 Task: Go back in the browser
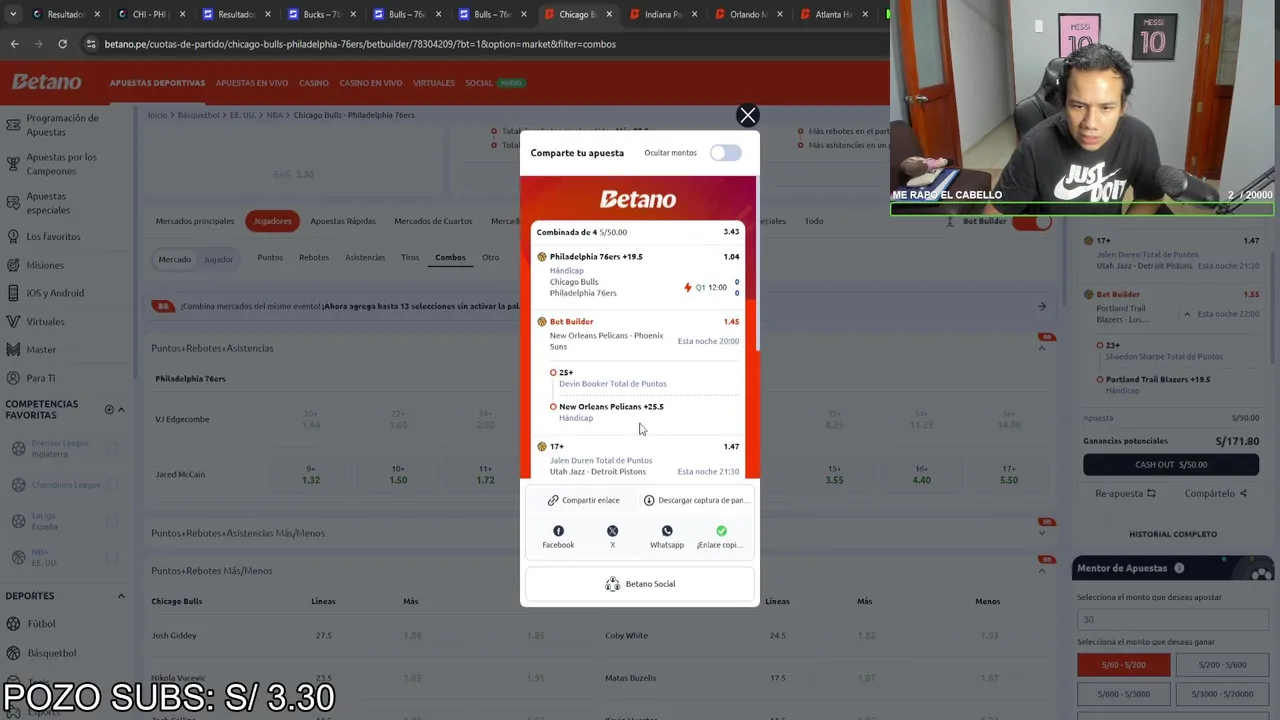tap(14, 44)
